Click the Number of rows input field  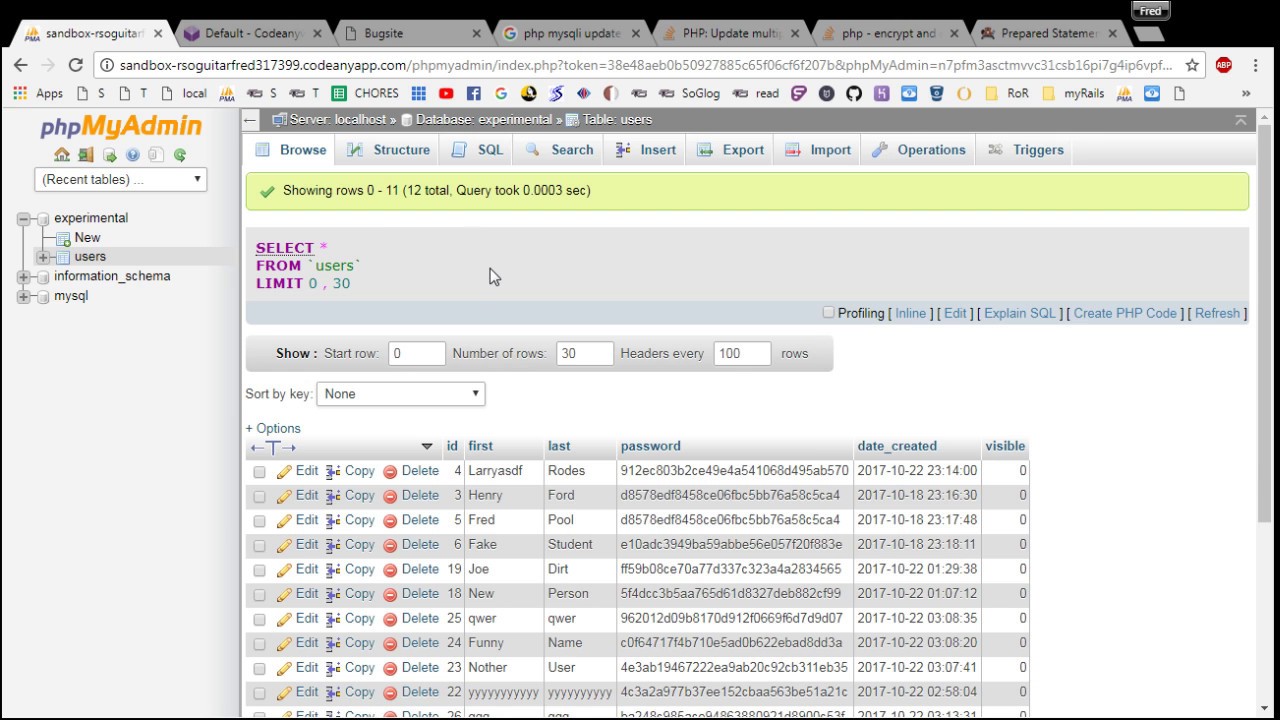tap(584, 353)
